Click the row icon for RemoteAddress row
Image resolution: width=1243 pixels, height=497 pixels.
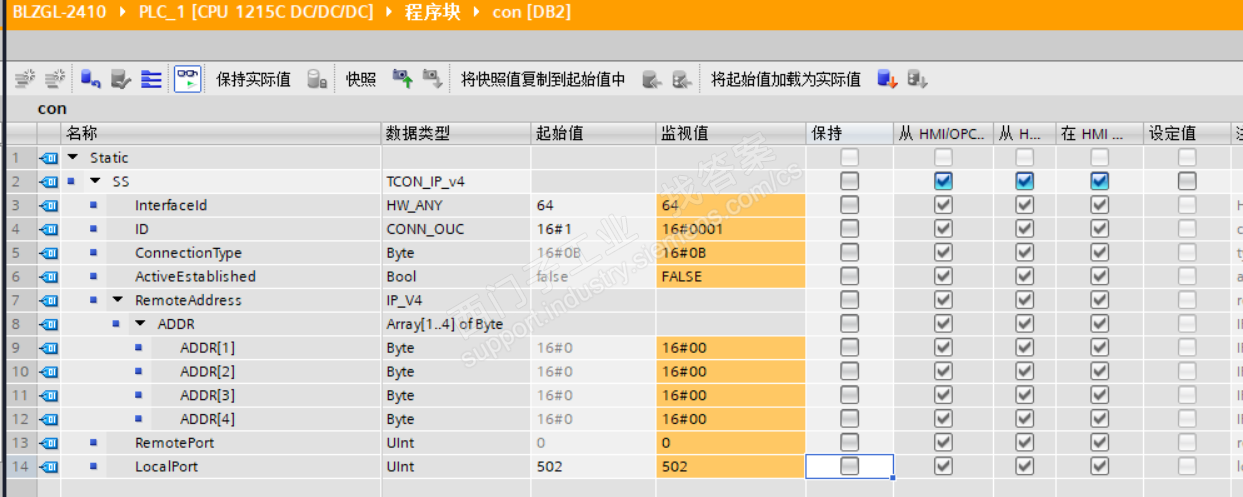pos(48,300)
